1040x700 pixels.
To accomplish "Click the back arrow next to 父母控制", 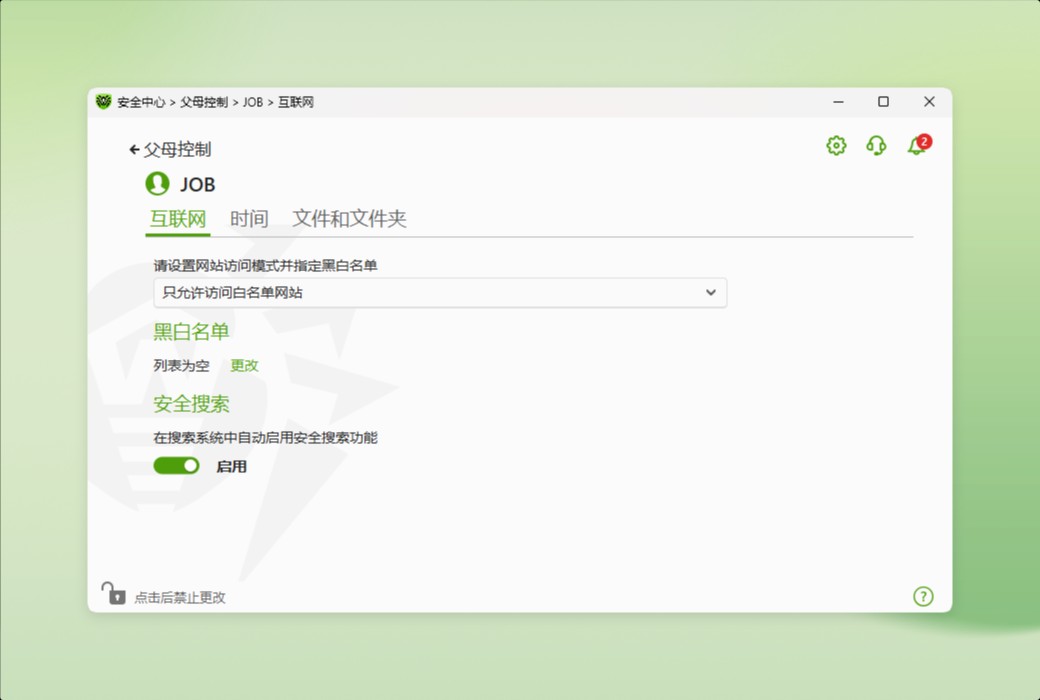I will pyautogui.click(x=134, y=148).
